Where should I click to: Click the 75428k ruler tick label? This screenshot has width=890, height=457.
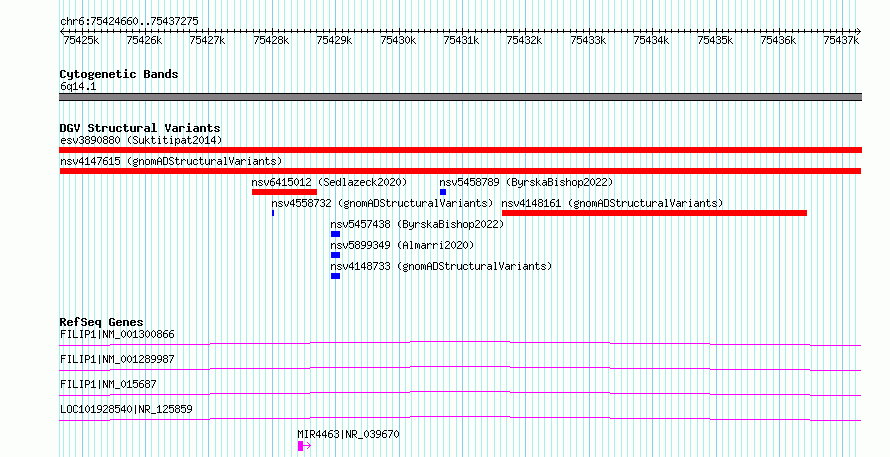click(271, 40)
